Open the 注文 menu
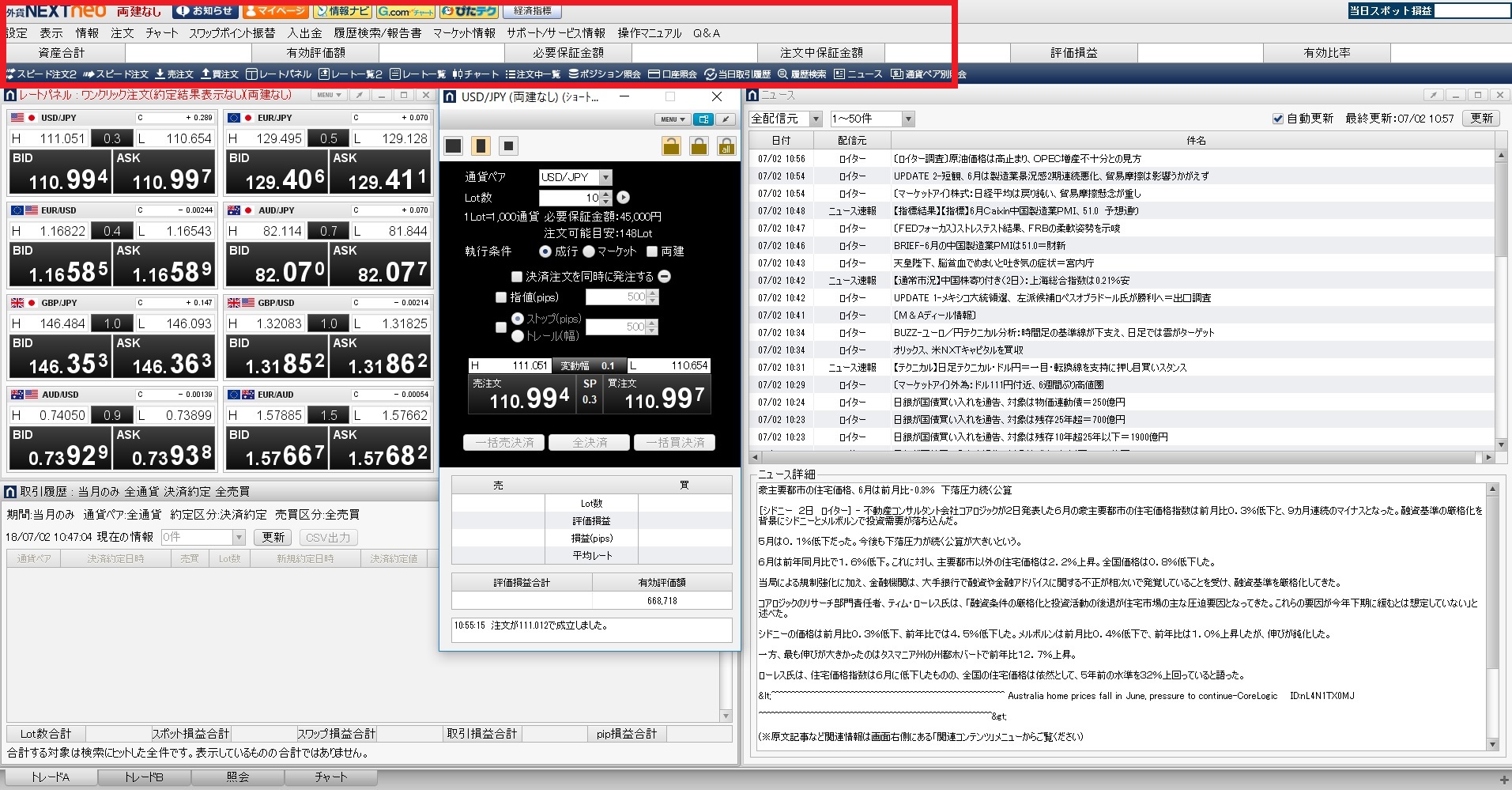1512x790 pixels. pyautogui.click(x=122, y=33)
